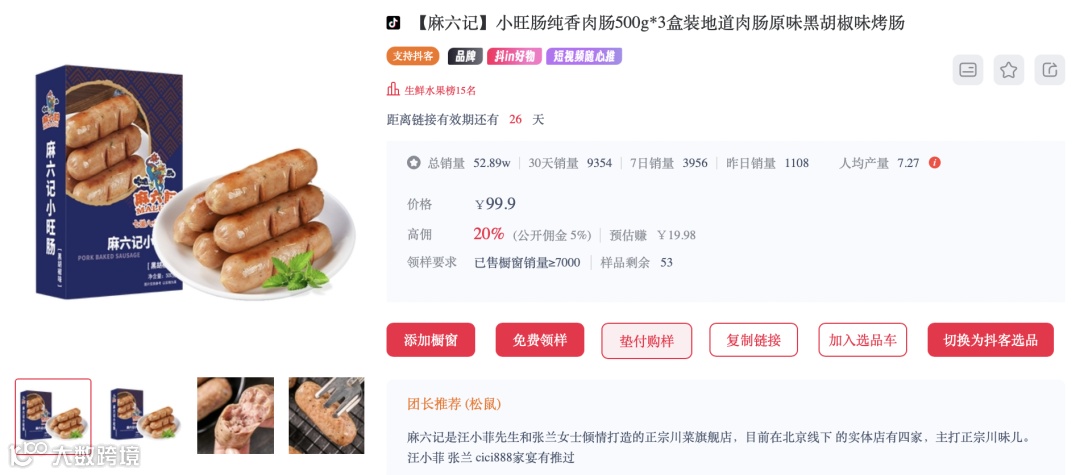This screenshot has height=475, width=1080.
Task: Click the red info icon after 人均产量
Action: 935,163
